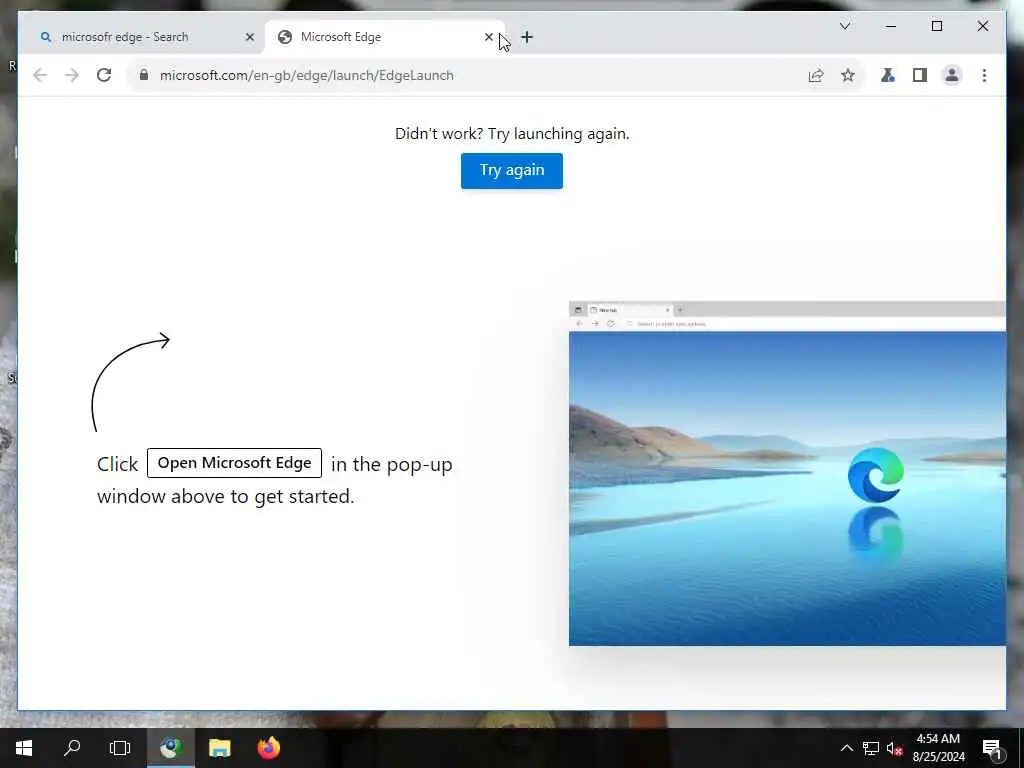Launch Firefox from the taskbar
1024x768 pixels.
[268, 748]
